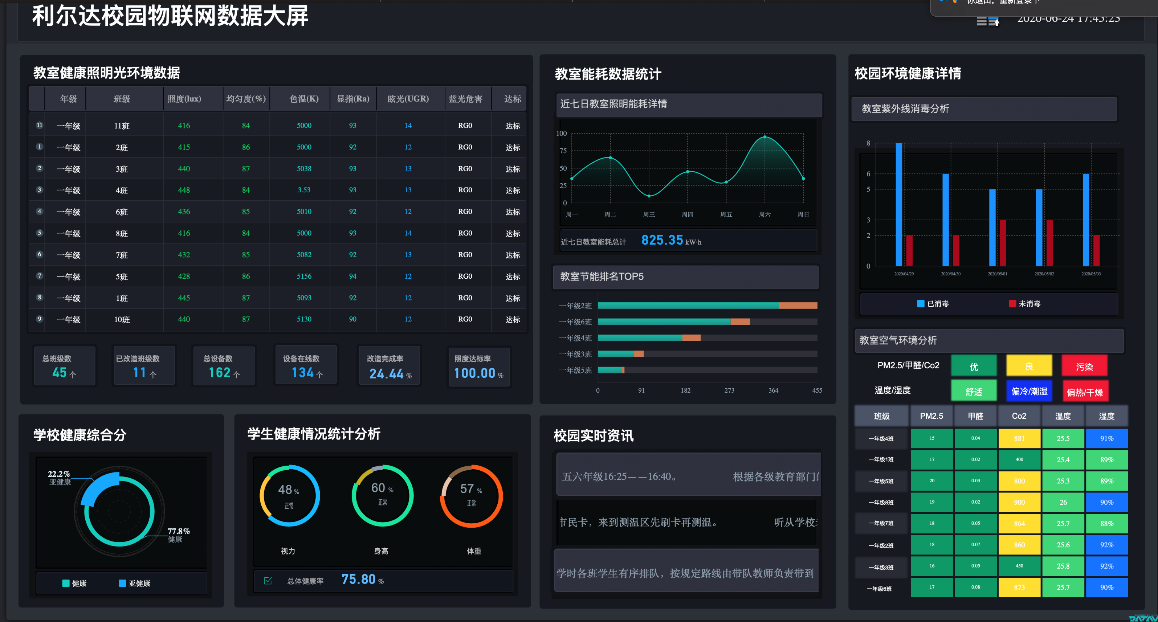This screenshot has width=1158, height=622.
Task: Click the 总设备数 162 stat card
Action: point(220,367)
